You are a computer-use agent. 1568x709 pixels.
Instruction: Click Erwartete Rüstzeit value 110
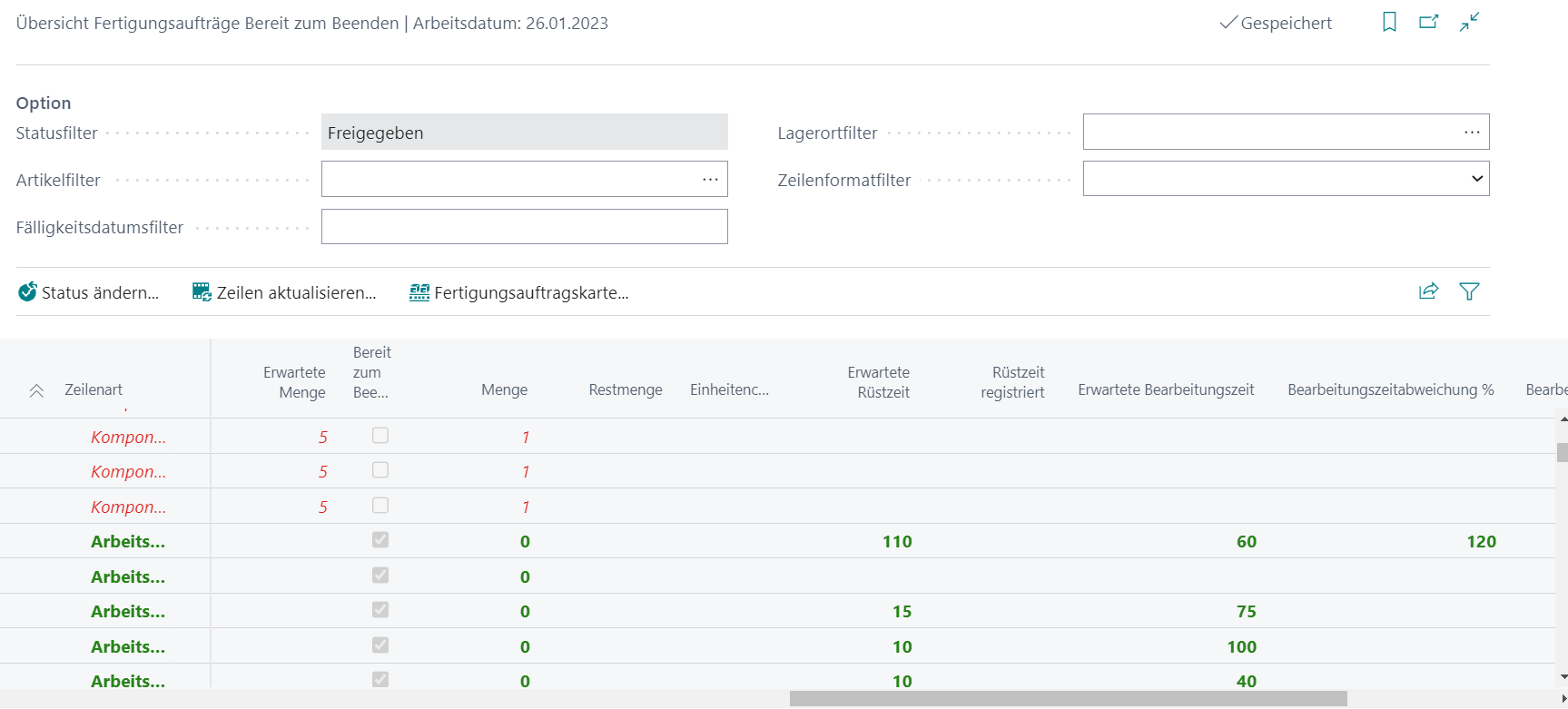897,542
